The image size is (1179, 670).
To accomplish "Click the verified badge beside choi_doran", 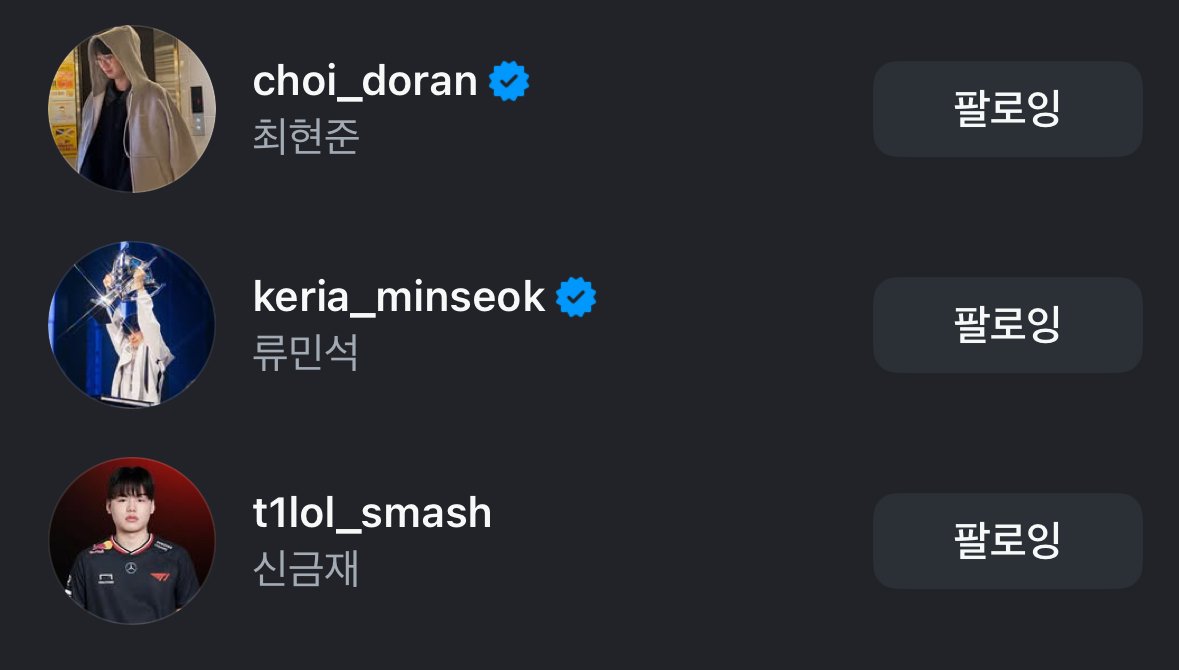I will [x=509, y=82].
